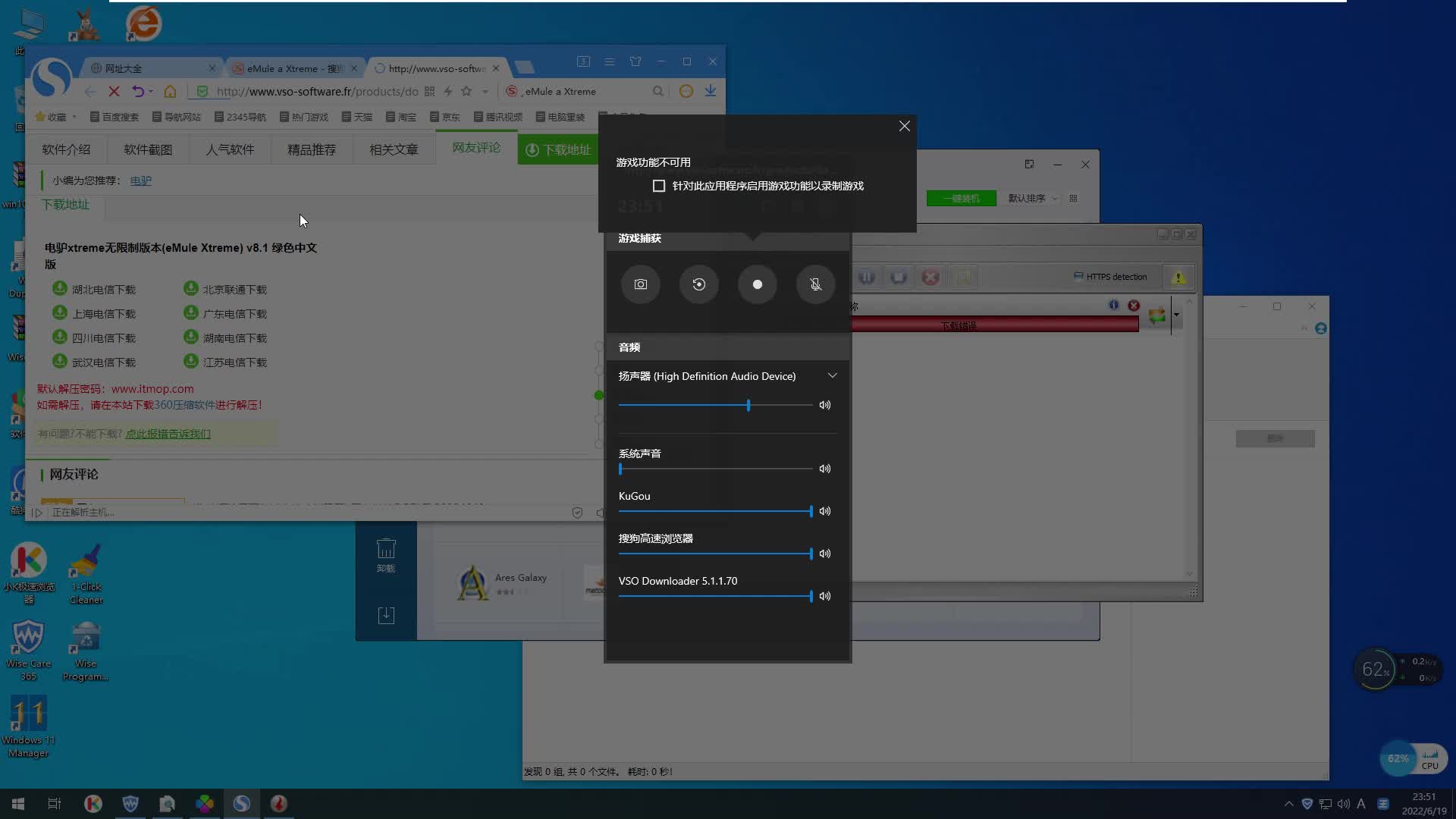Open the Windows Start menu
The image size is (1456, 819).
[x=18, y=804]
